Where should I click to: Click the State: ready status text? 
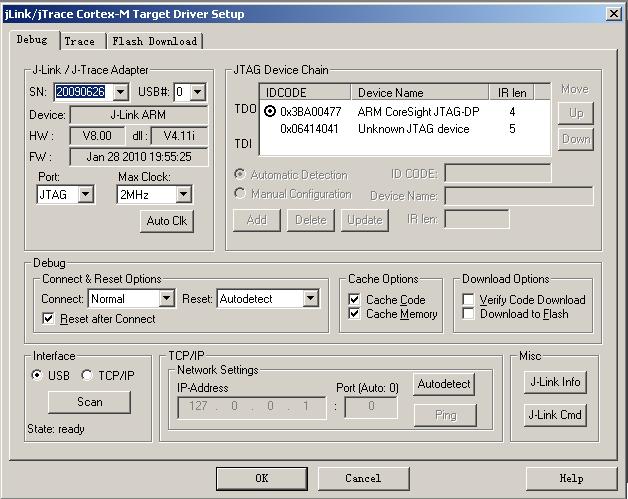coord(56,429)
